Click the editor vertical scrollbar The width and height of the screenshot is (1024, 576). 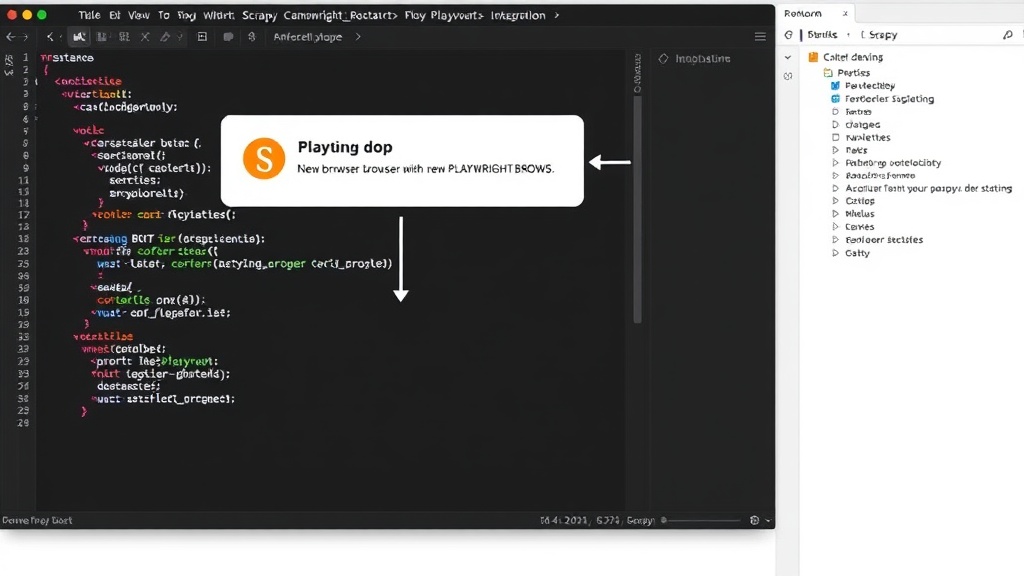pyautogui.click(x=637, y=209)
